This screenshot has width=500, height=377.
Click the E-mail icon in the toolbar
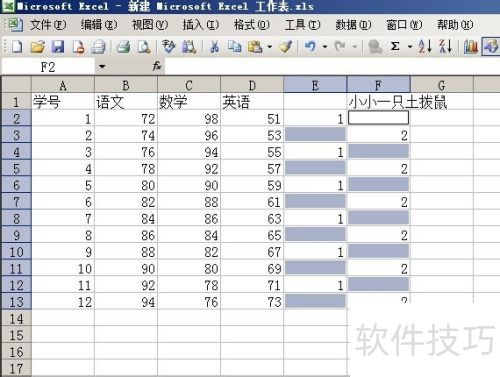99,47
